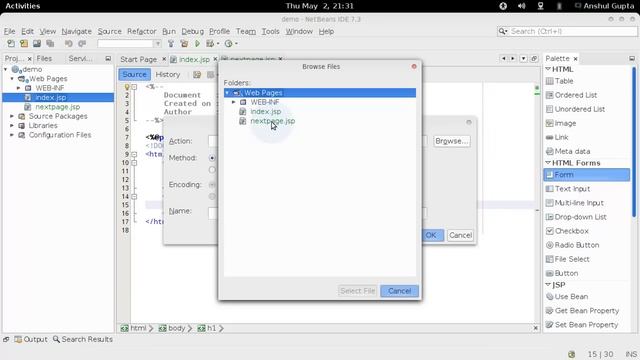The image size is (640, 360).
Task: Choose Drop-down List in Palette
Action: tap(580, 217)
